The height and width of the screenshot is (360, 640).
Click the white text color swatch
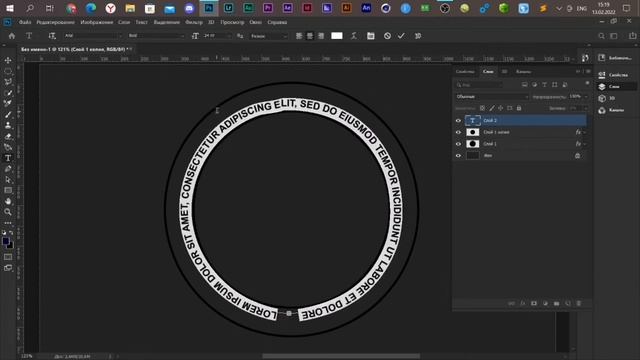337,36
